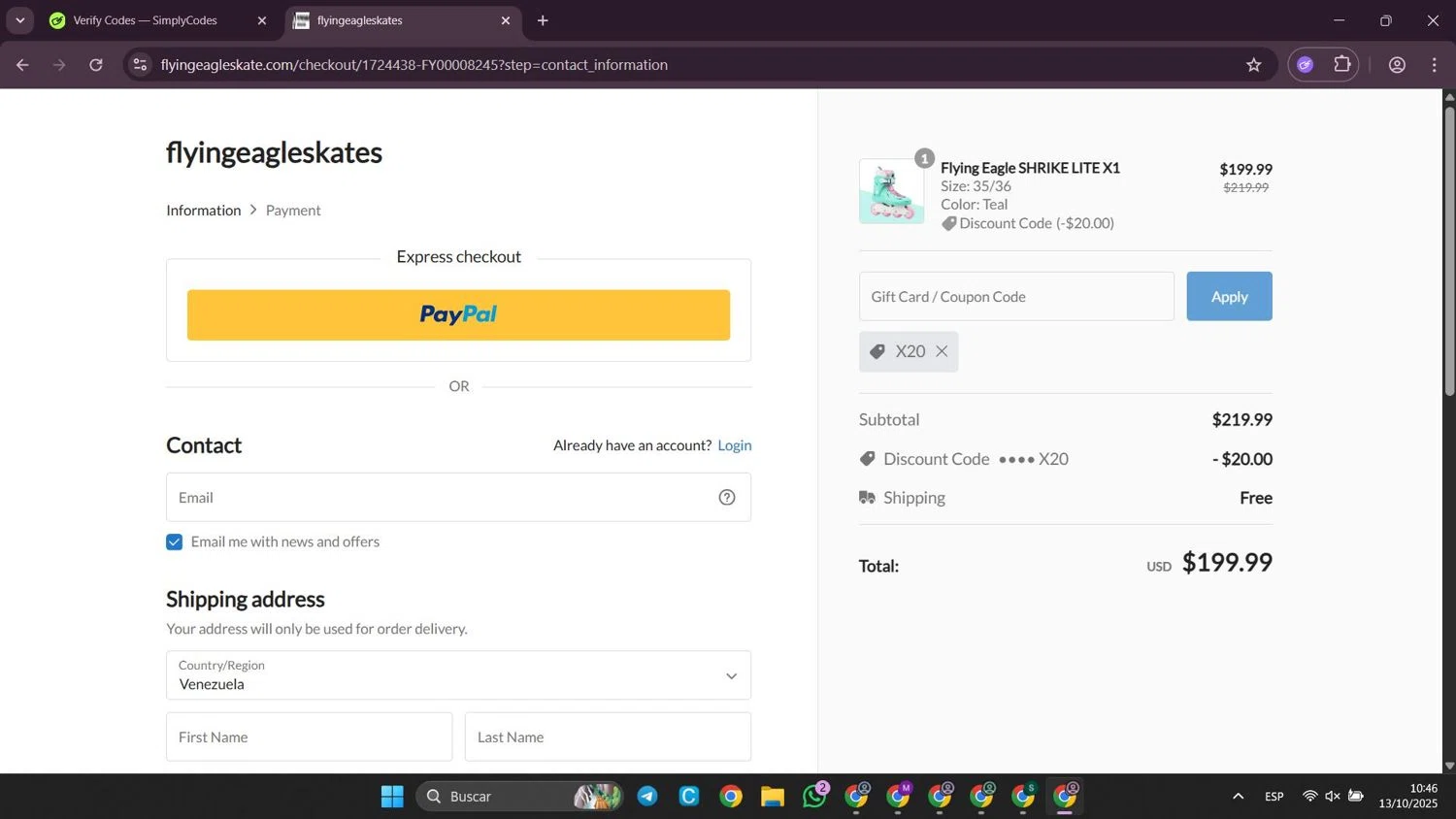Screen dimensions: 1456x819
Task: Open the browser extensions puzzle icon
Action: pos(1342,65)
